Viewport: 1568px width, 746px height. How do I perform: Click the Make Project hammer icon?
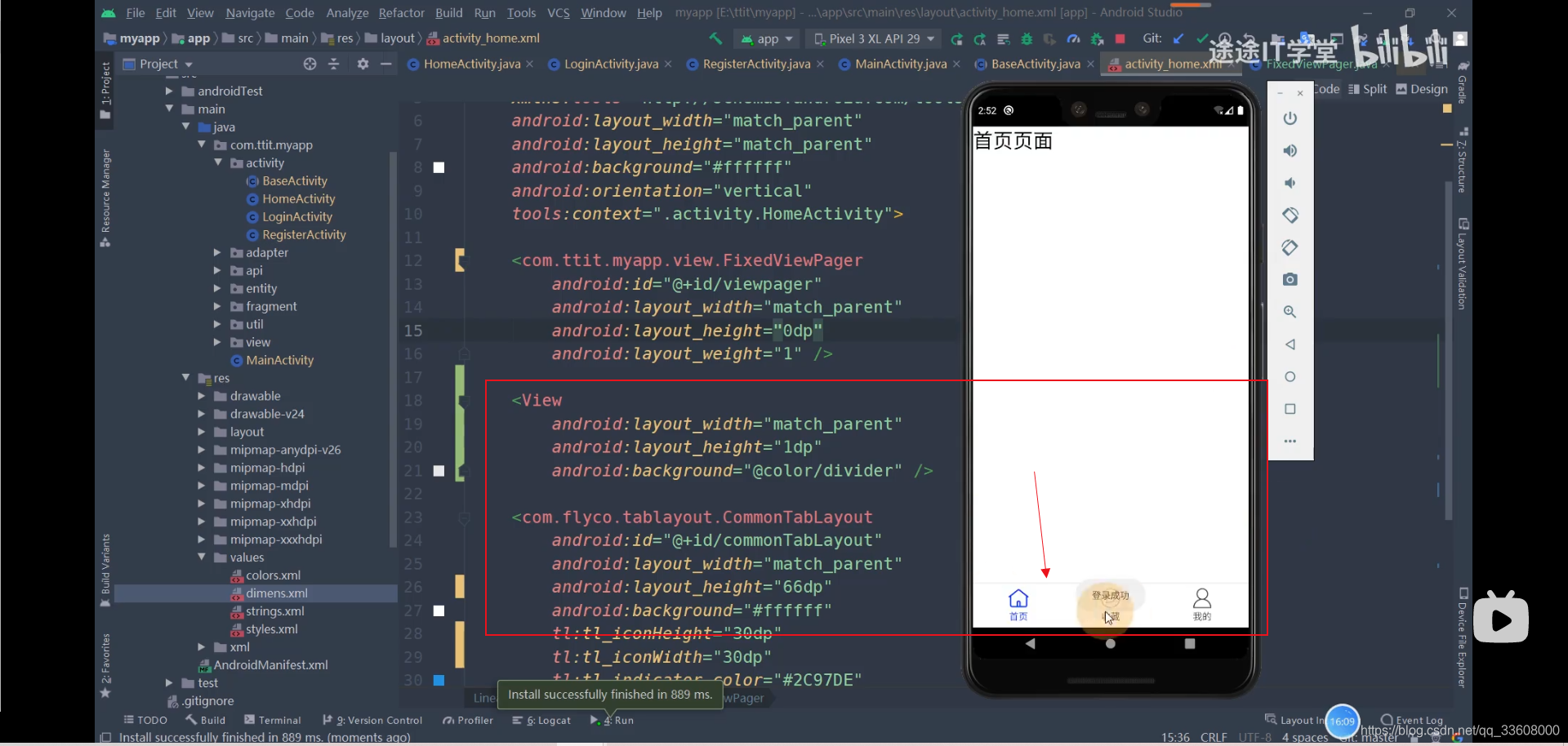[715, 38]
